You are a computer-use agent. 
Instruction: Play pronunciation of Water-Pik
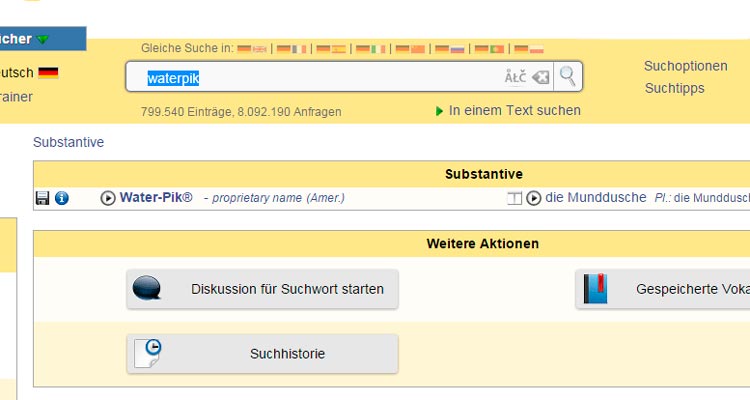(x=108, y=198)
